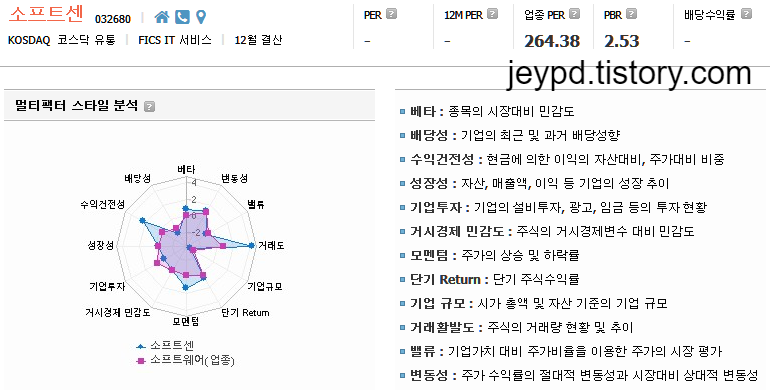Click the PBR value 2.53
Screen dimensions: 770x390
coord(622,41)
